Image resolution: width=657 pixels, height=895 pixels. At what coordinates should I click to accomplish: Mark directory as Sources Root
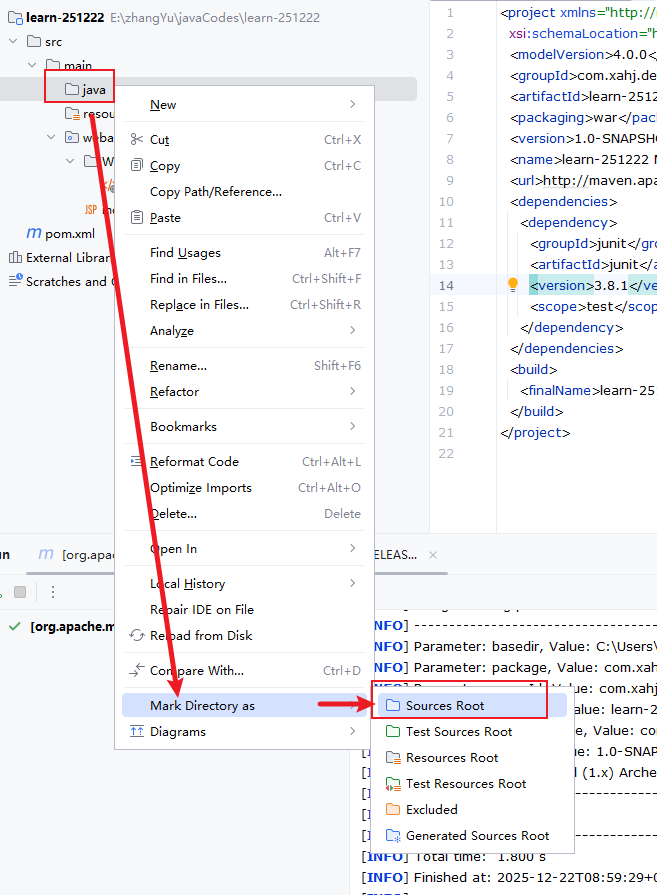(x=471, y=705)
